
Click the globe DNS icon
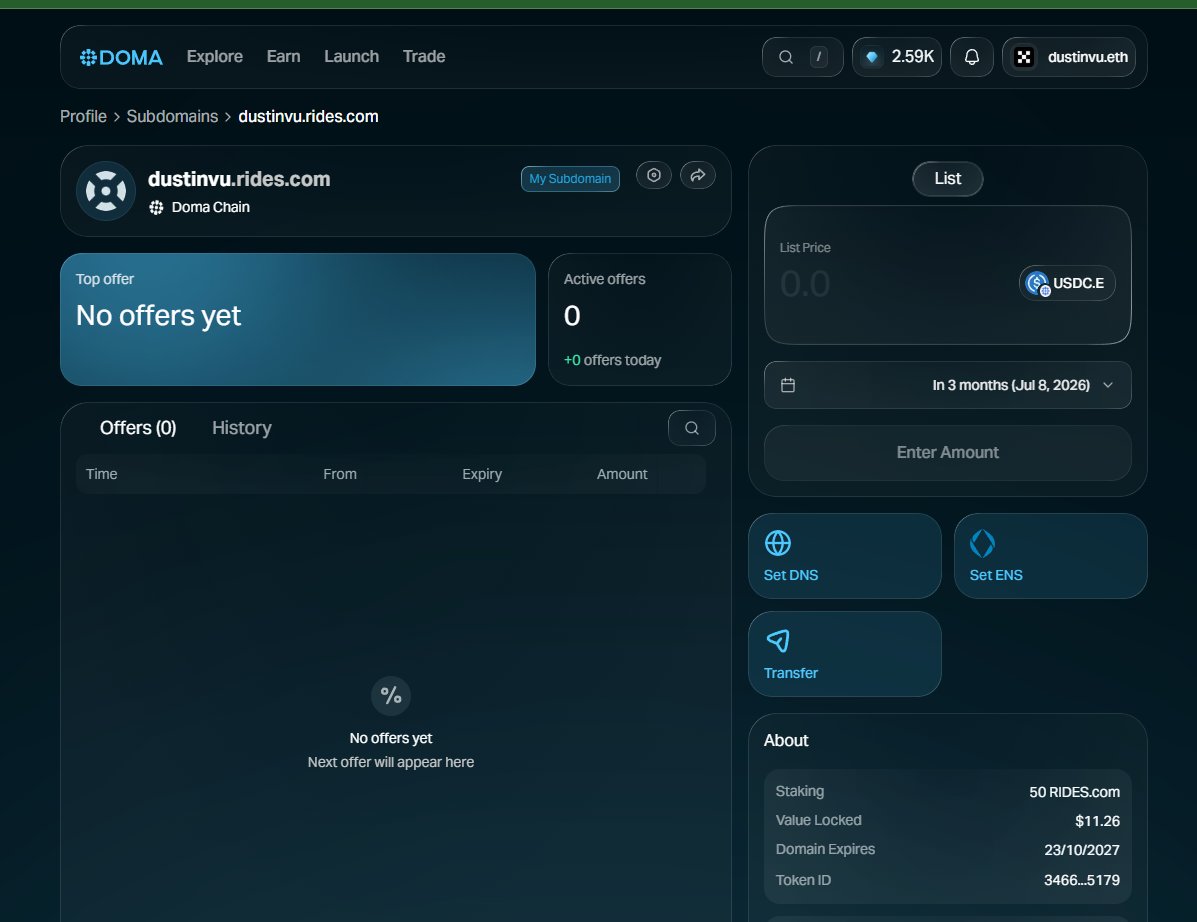(778, 543)
